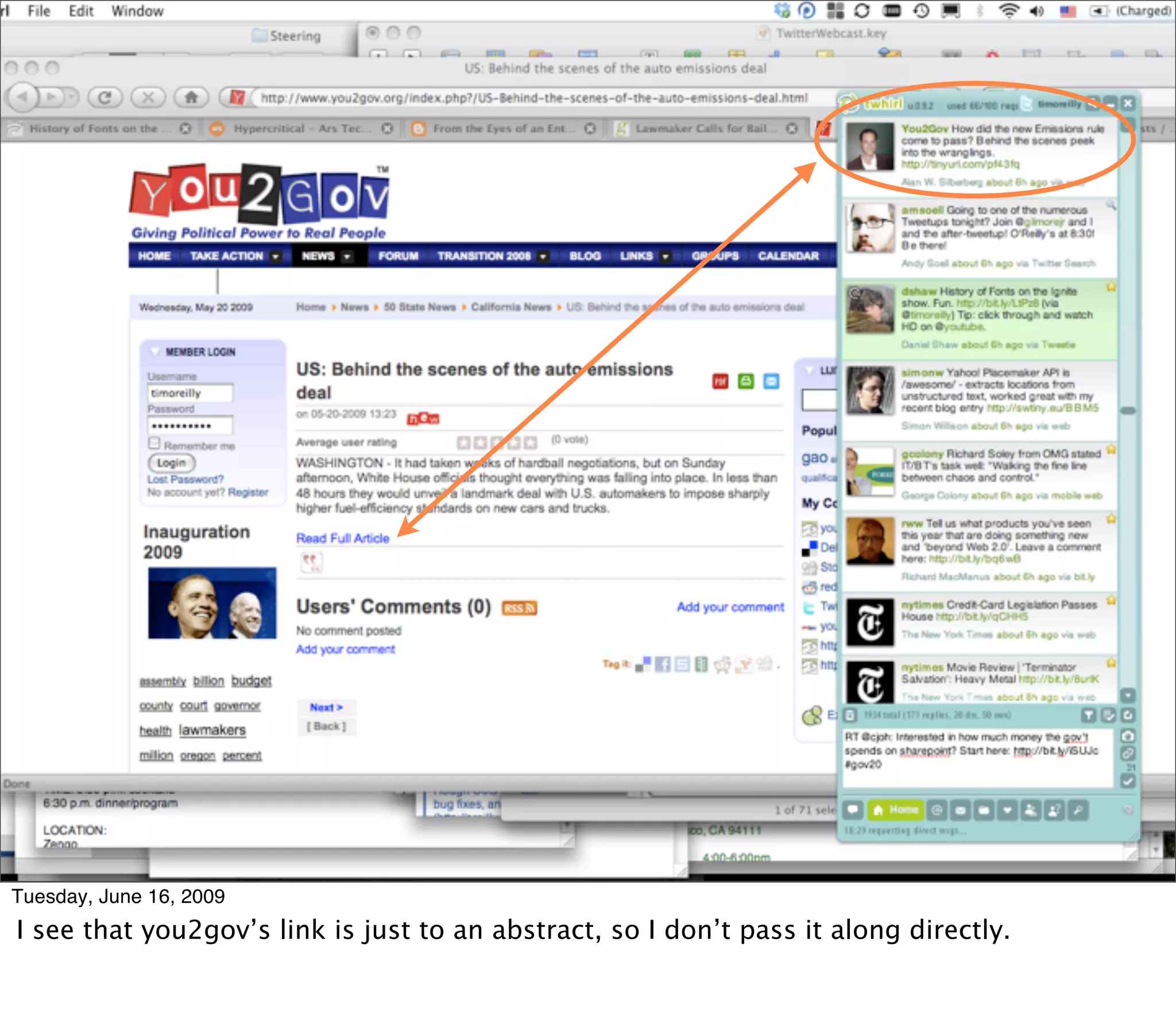
Task: Rate the article with the first star
Action: (463, 443)
